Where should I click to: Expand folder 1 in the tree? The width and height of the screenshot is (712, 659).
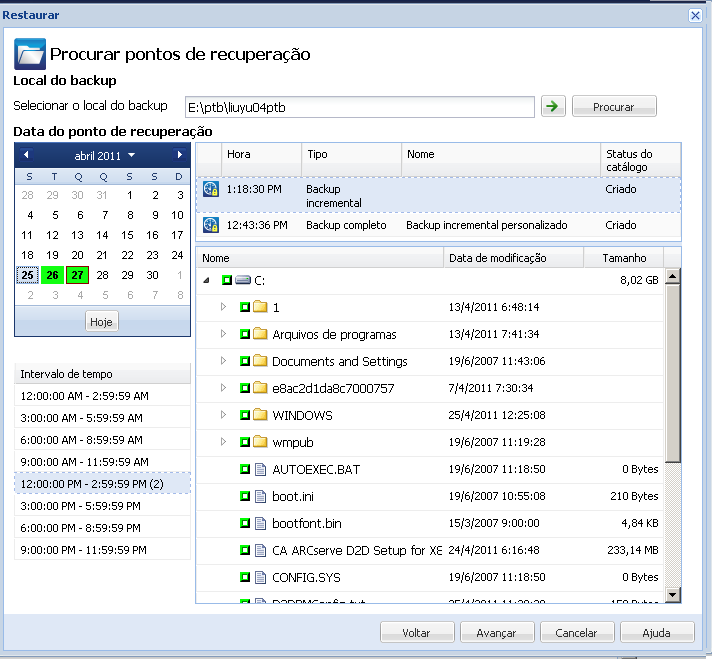[x=223, y=307]
